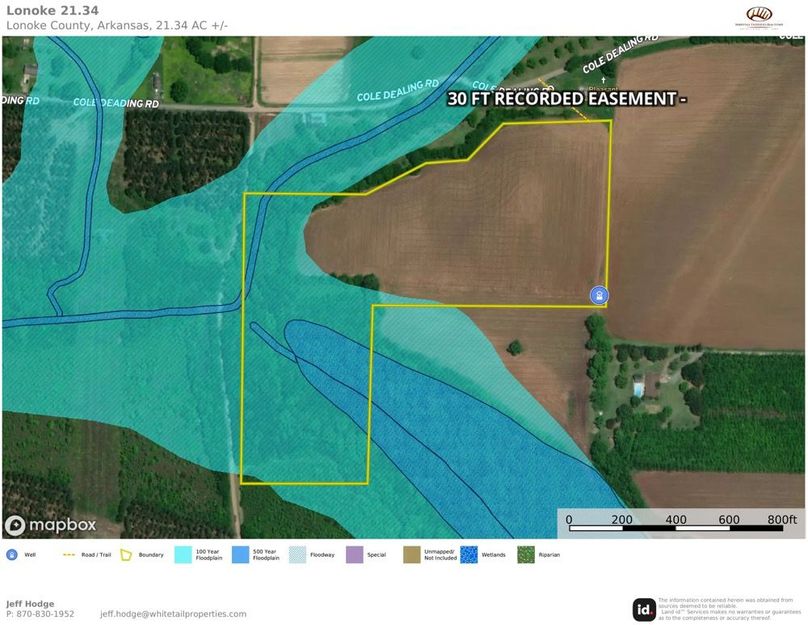Click the purple Special legend swatch
This screenshot has width=808, height=625.
tap(355, 555)
